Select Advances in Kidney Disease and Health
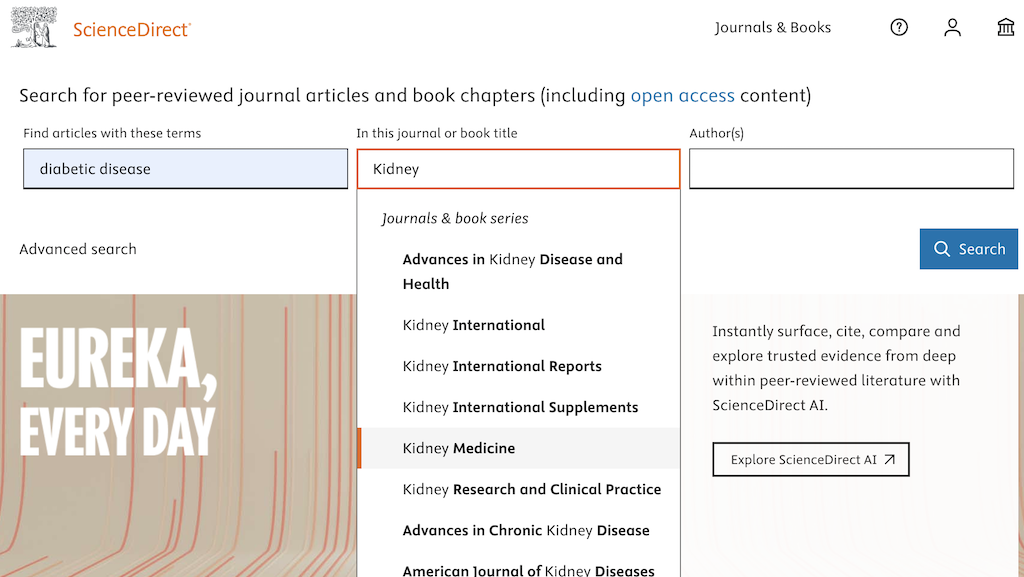The image size is (1024, 577). point(512,271)
